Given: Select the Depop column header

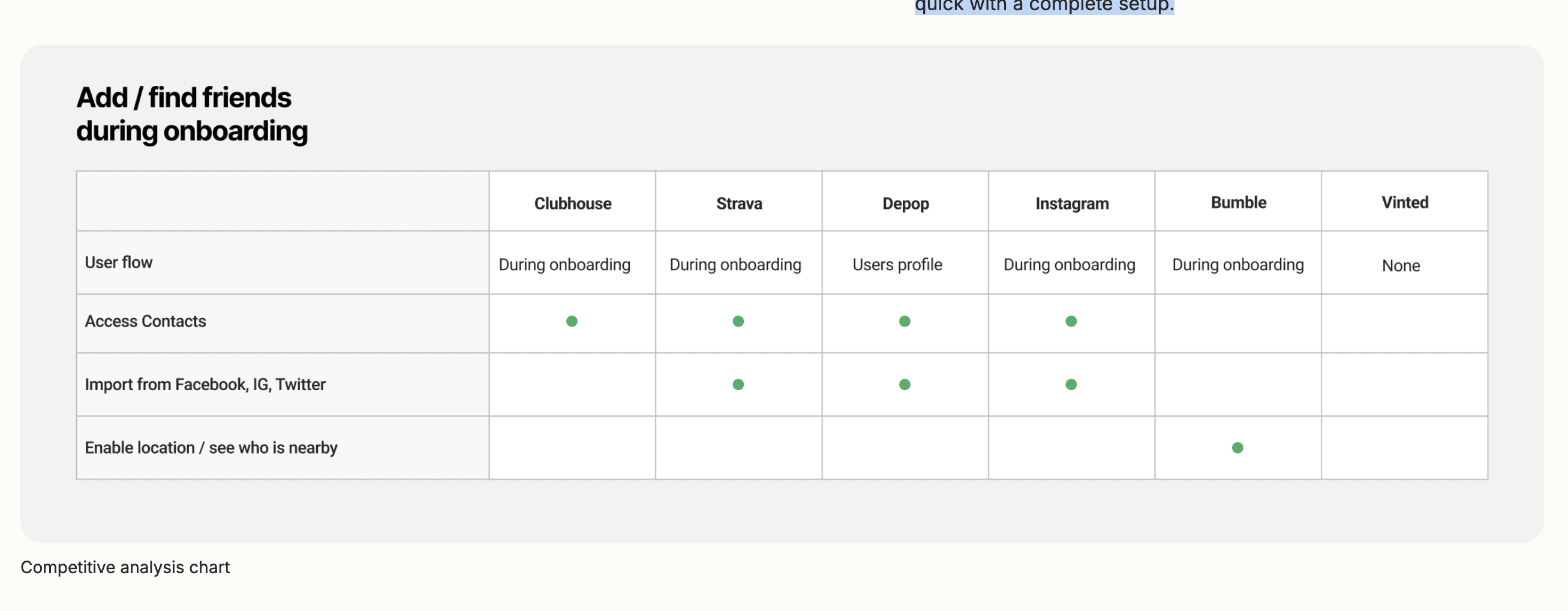Looking at the screenshot, I should [906, 203].
